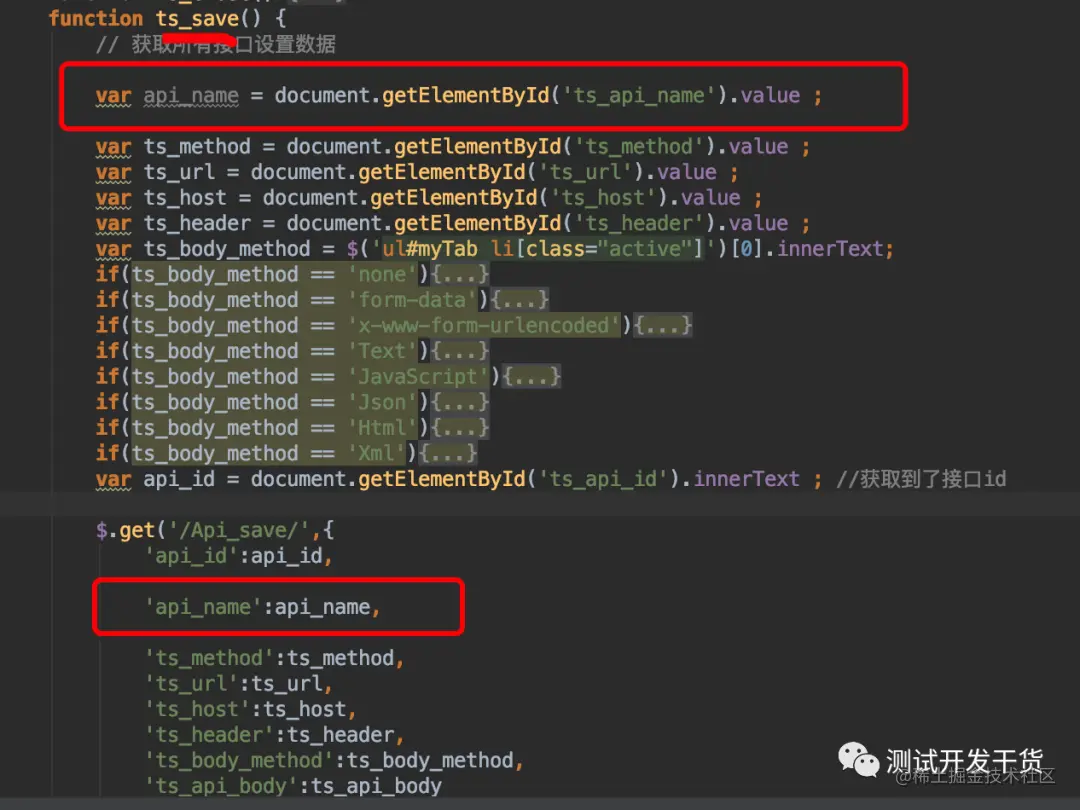Expand folded block after 'Json' condition
This screenshot has height=810, width=1080.
click(460, 402)
